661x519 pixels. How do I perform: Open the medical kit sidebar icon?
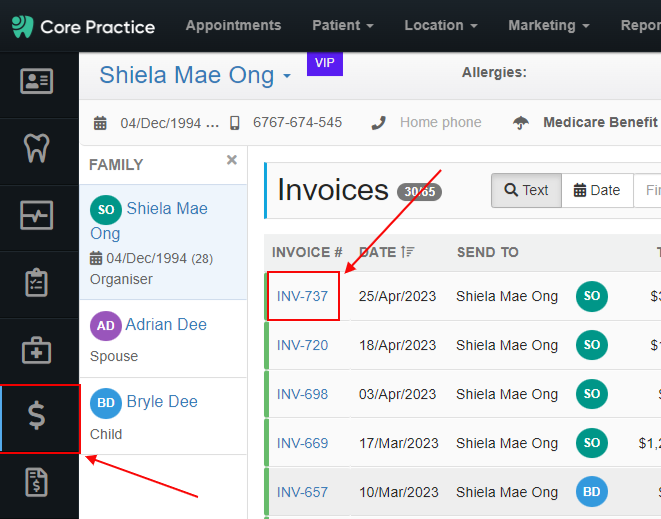37,350
